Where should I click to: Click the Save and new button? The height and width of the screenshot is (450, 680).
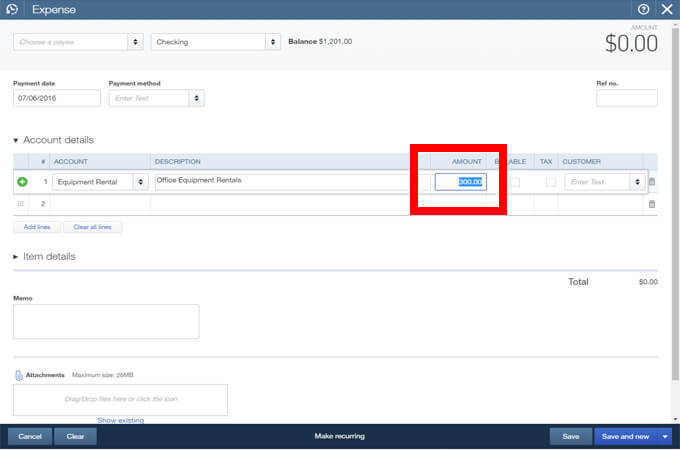click(625, 437)
